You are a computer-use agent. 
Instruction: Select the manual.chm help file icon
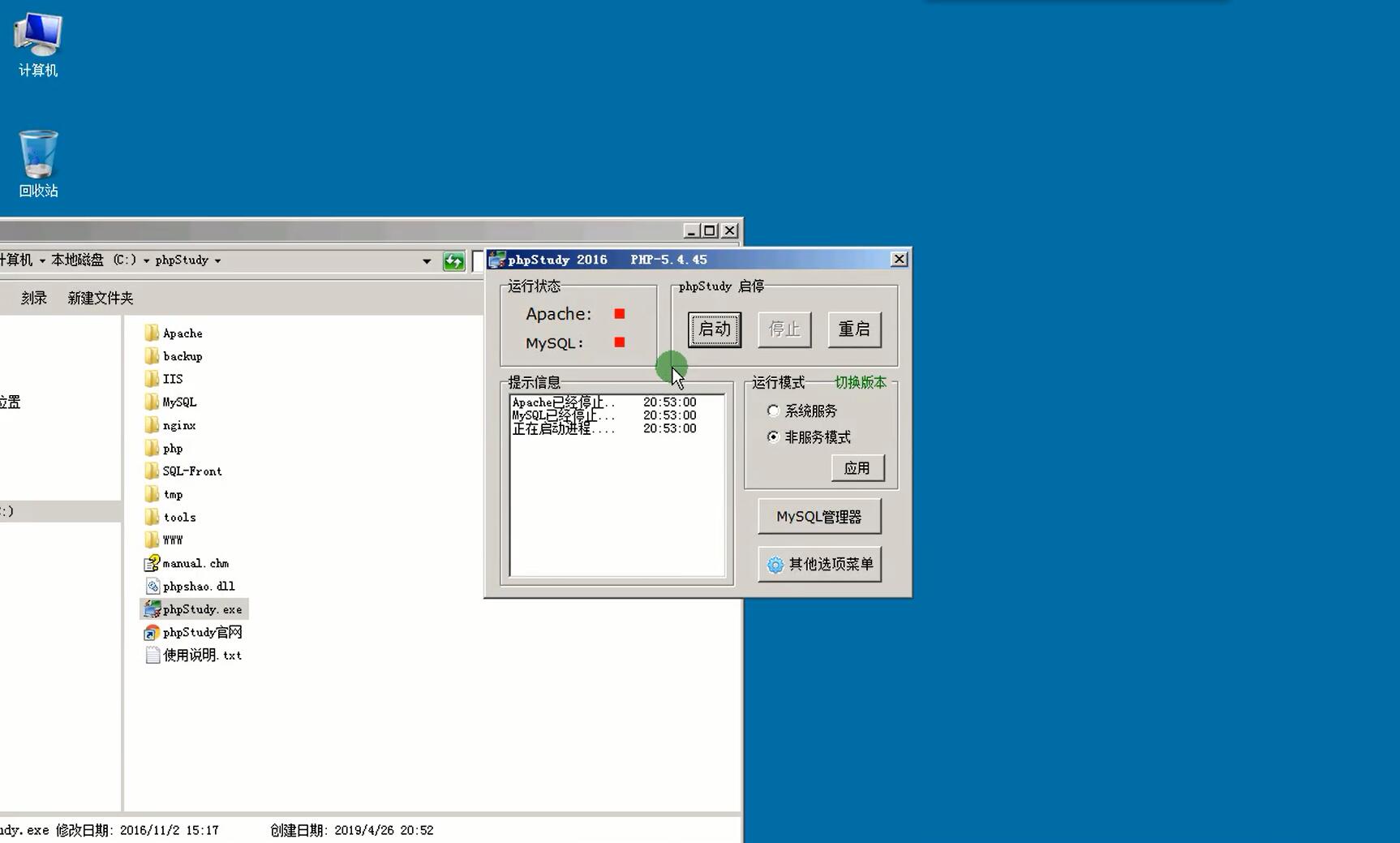coord(152,562)
